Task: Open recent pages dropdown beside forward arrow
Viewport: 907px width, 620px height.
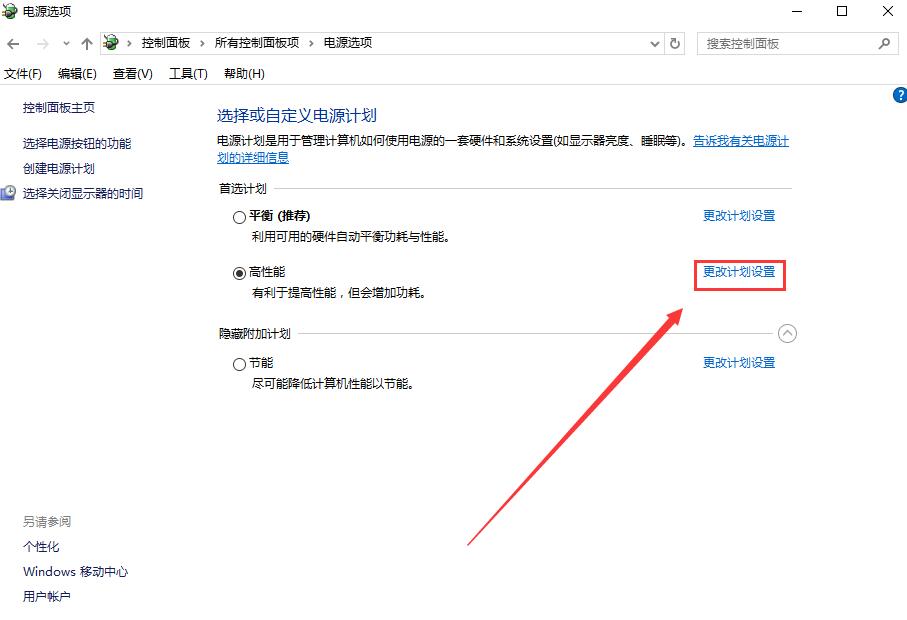Action: tap(66, 43)
